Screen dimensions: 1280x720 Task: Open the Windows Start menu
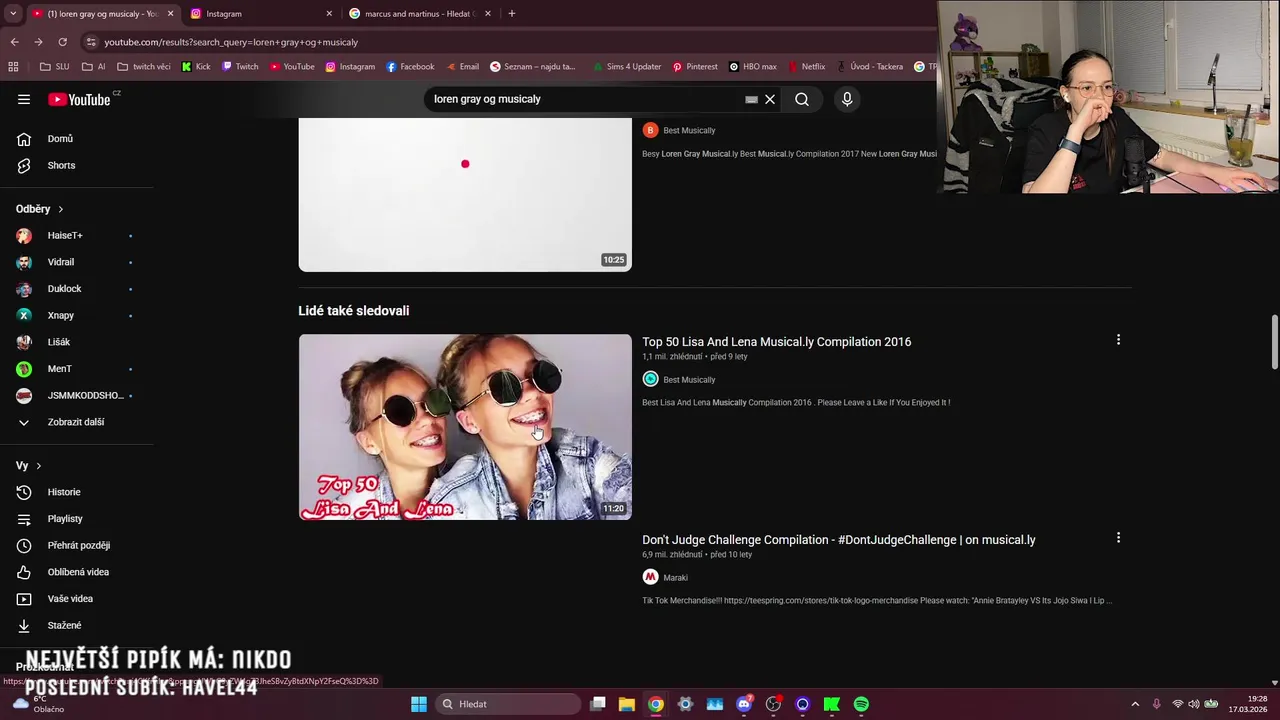pyautogui.click(x=419, y=704)
